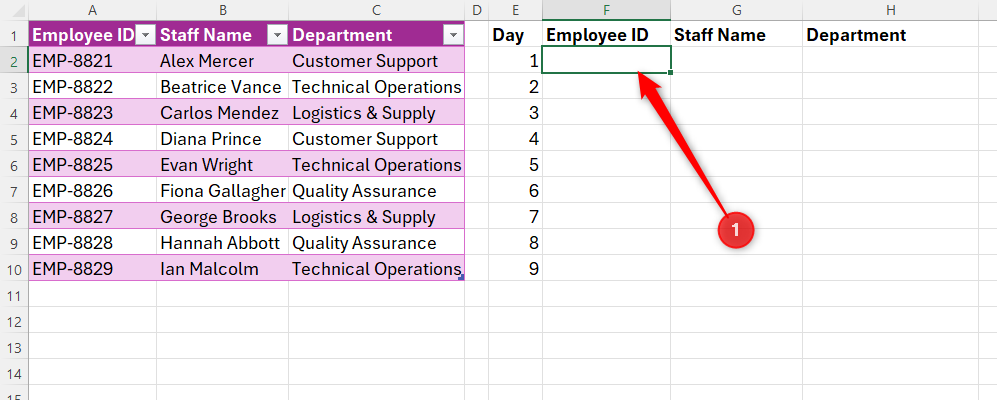Select column G header
The height and width of the screenshot is (400, 997).
point(736,10)
